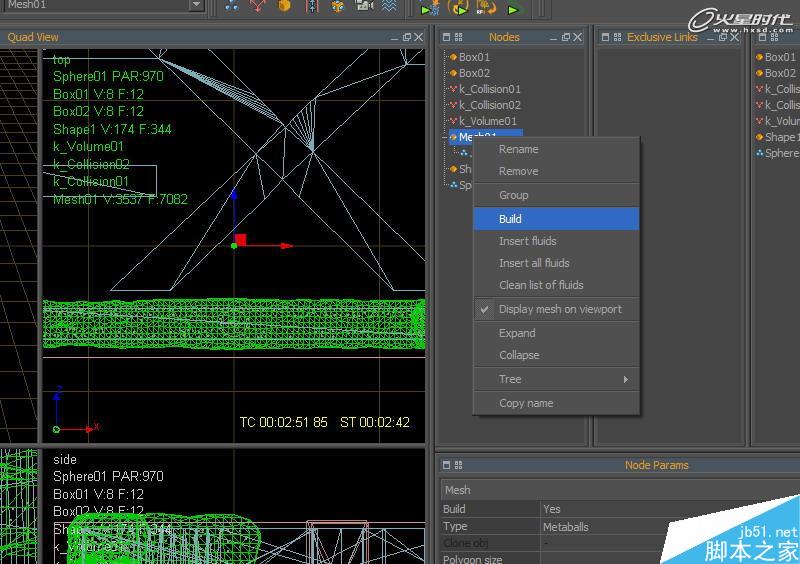This screenshot has width=800, height=564.
Task: Click the Type field showing Metaballs
Action: (x=565, y=526)
